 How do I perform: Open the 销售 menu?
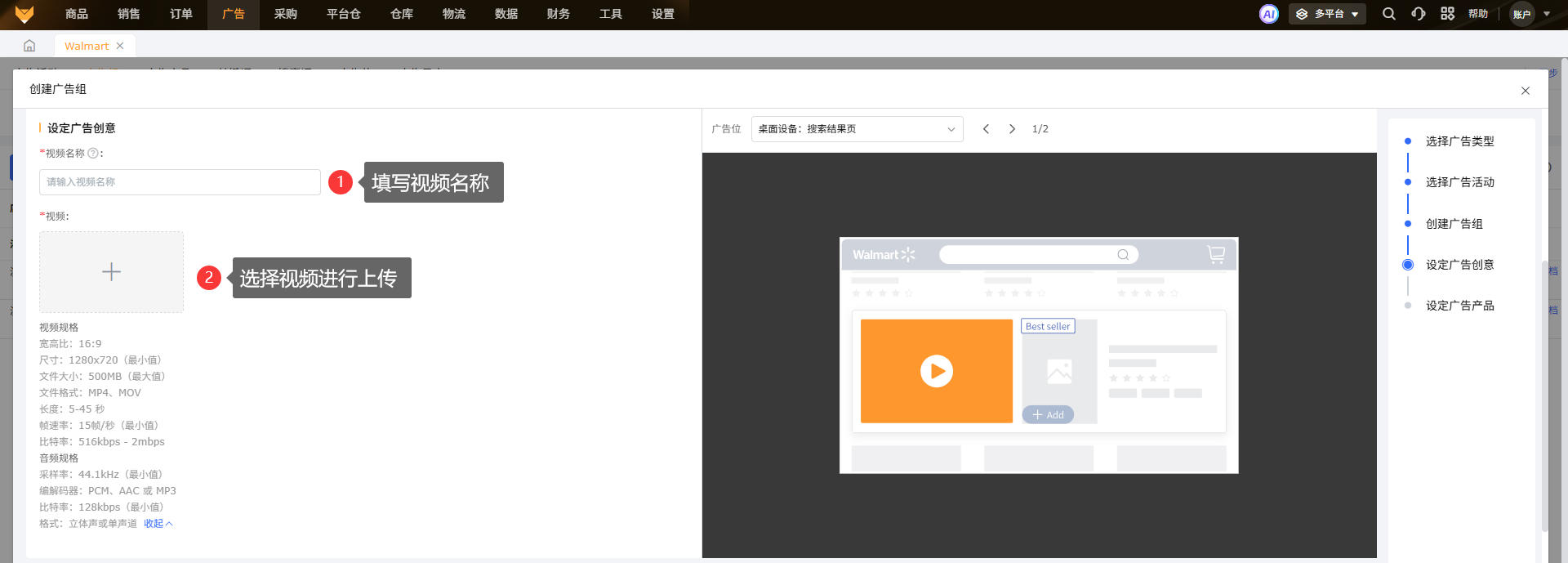(x=129, y=14)
